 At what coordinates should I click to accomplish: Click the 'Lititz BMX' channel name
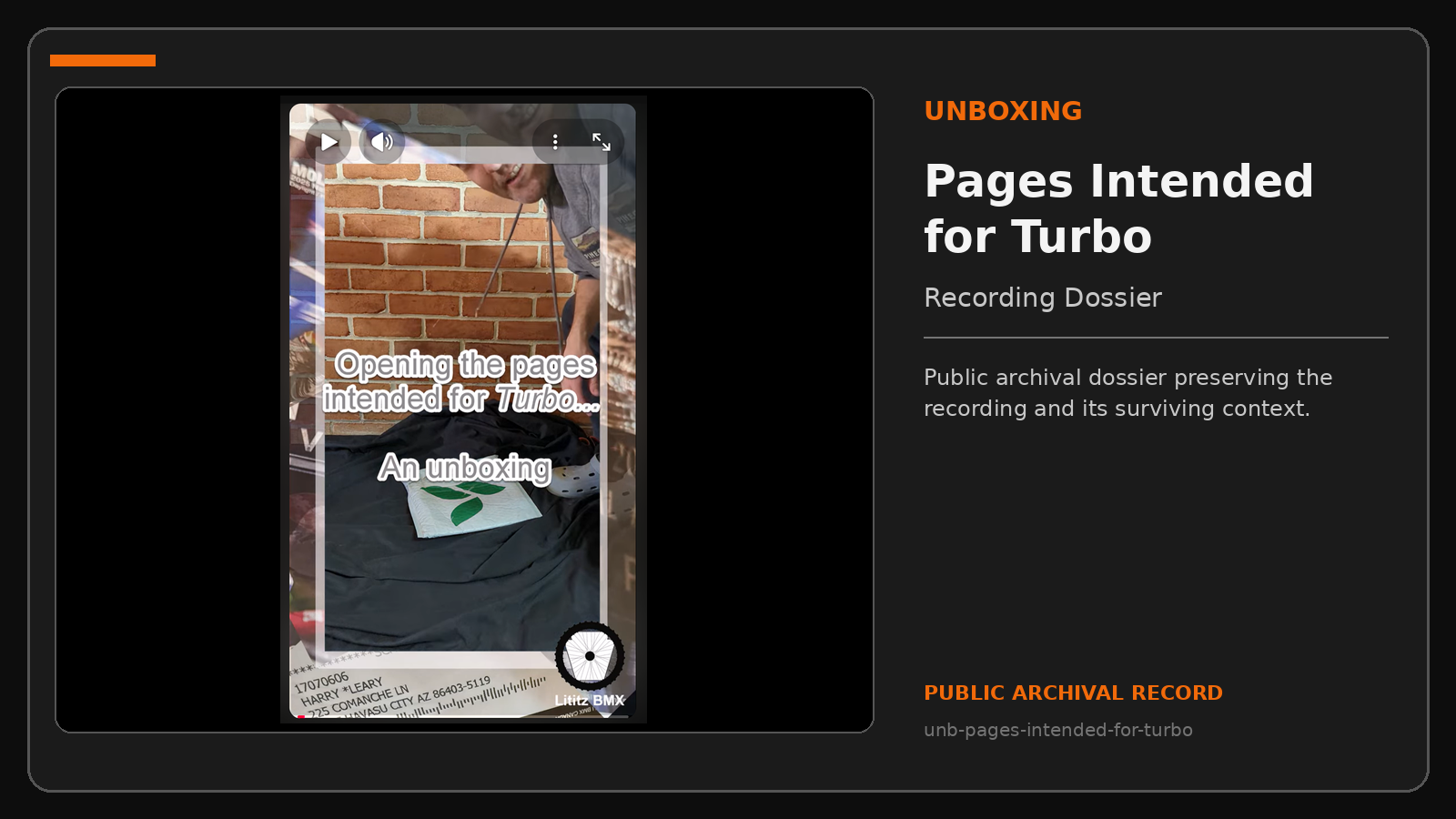click(590, 701)
